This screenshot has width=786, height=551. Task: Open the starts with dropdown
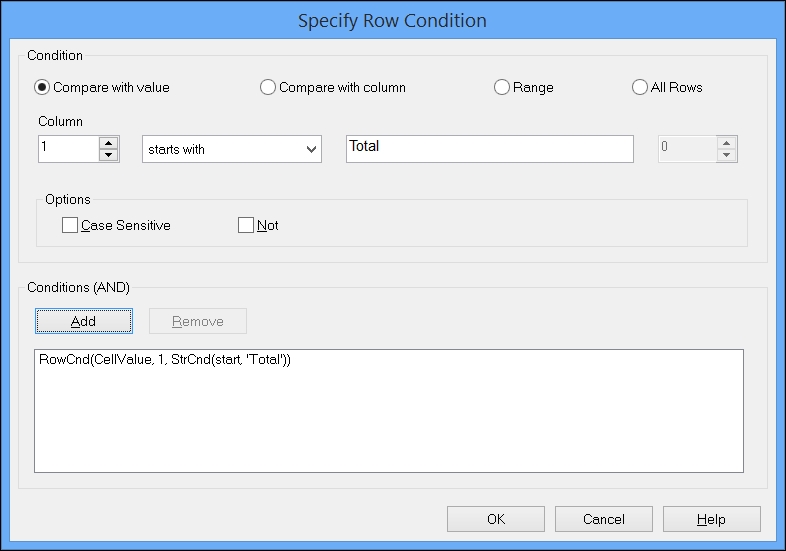232,149
